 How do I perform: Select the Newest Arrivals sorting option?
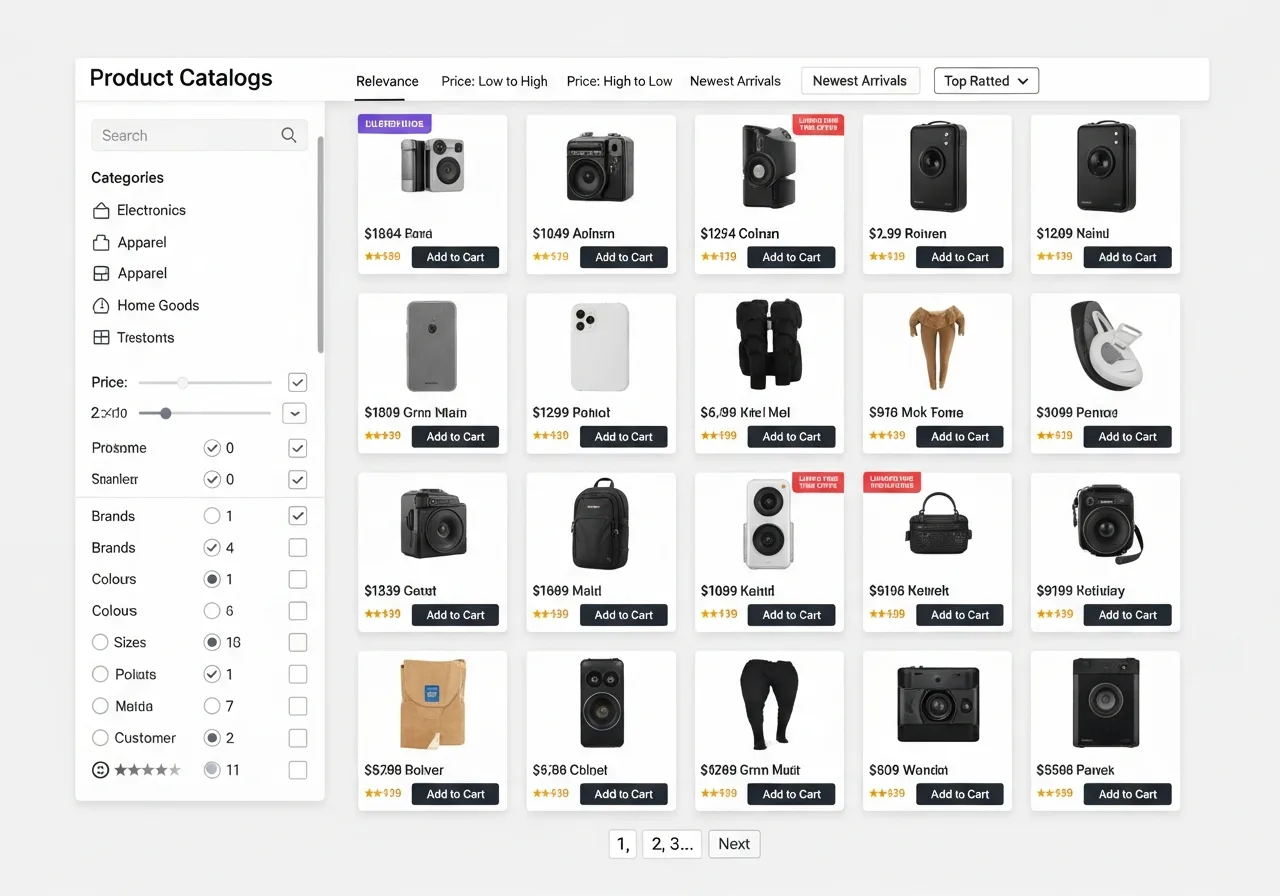click(x=735, y=81)
